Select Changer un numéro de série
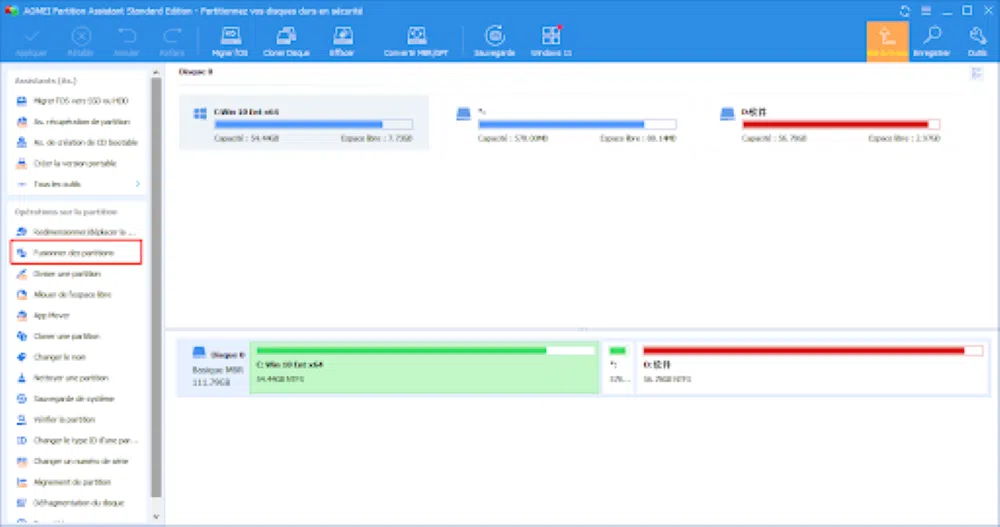 pyautogui.click(x=75, y=461)
